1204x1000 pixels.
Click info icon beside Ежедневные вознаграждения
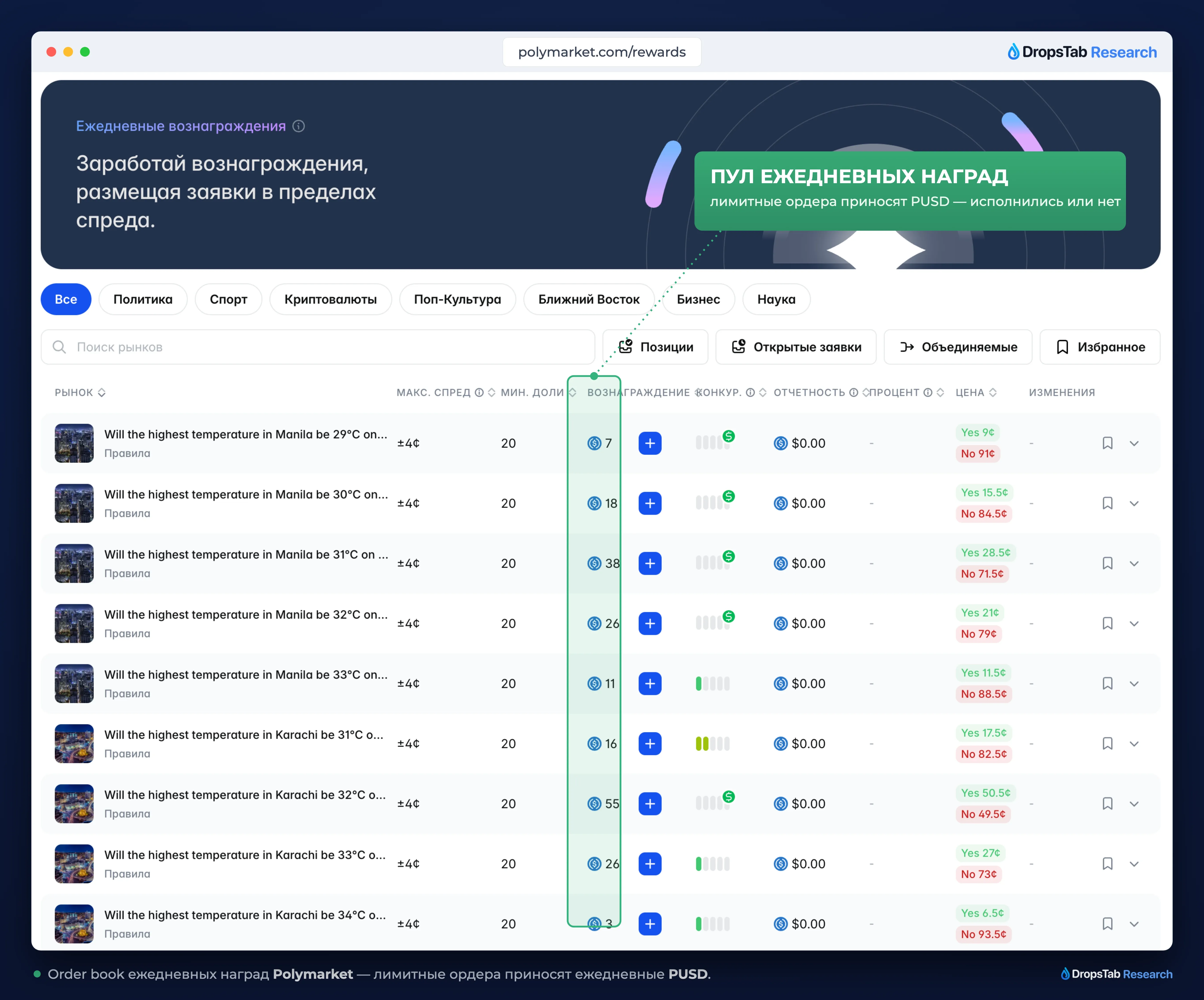tap(299, 126)
